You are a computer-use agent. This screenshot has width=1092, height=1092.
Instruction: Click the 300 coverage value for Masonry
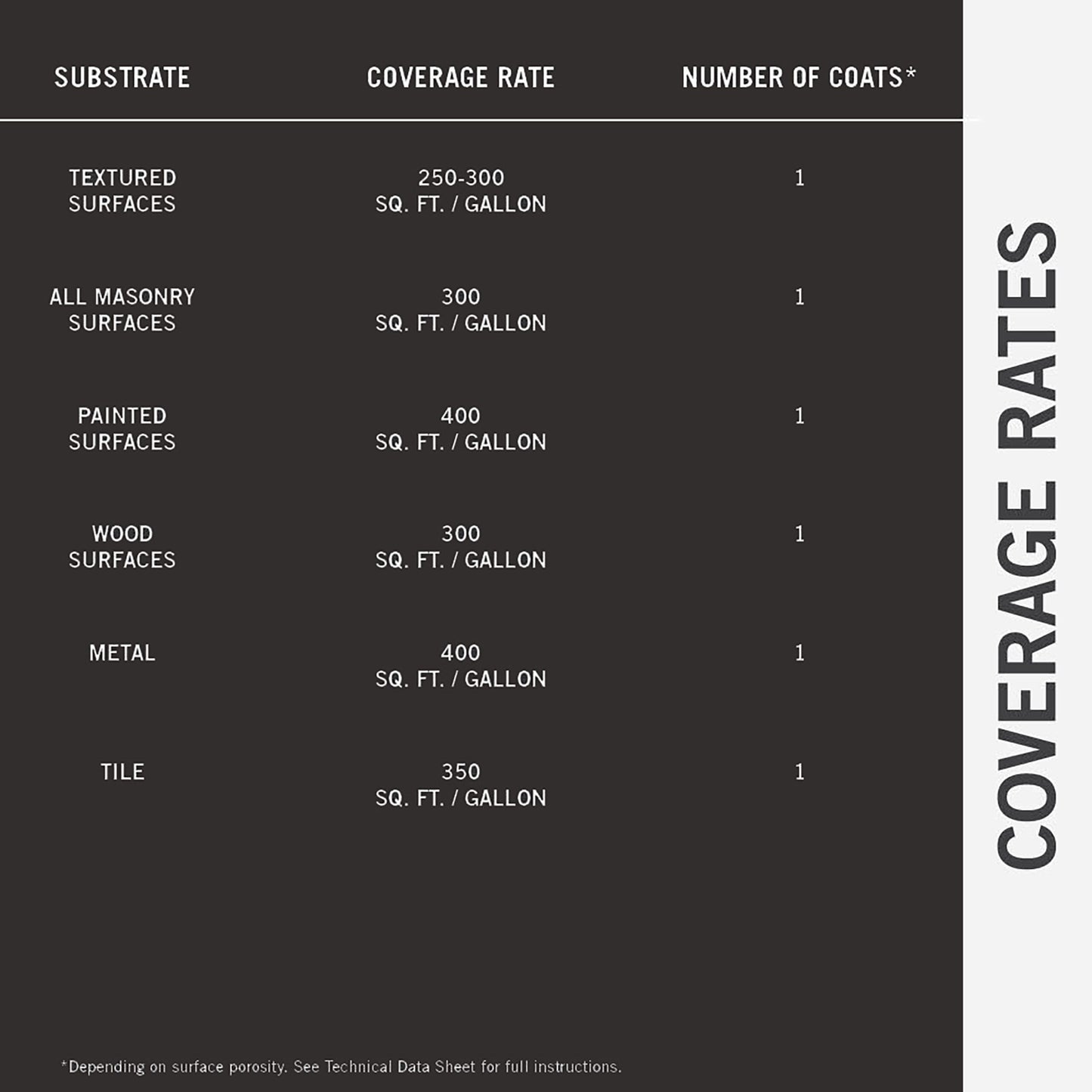pos(460,297)
